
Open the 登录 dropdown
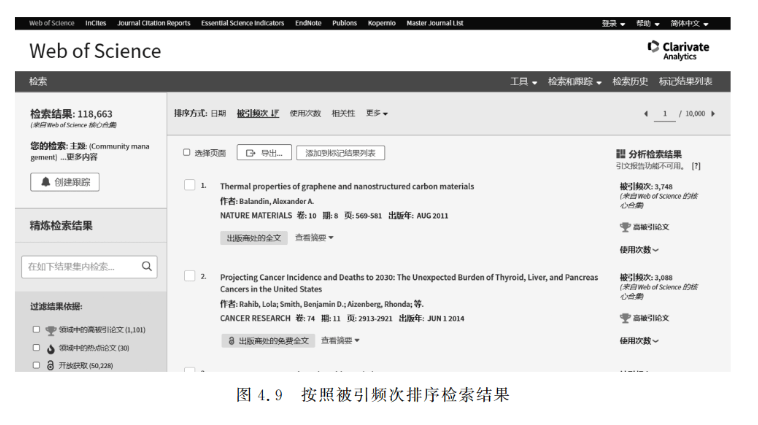613,23
